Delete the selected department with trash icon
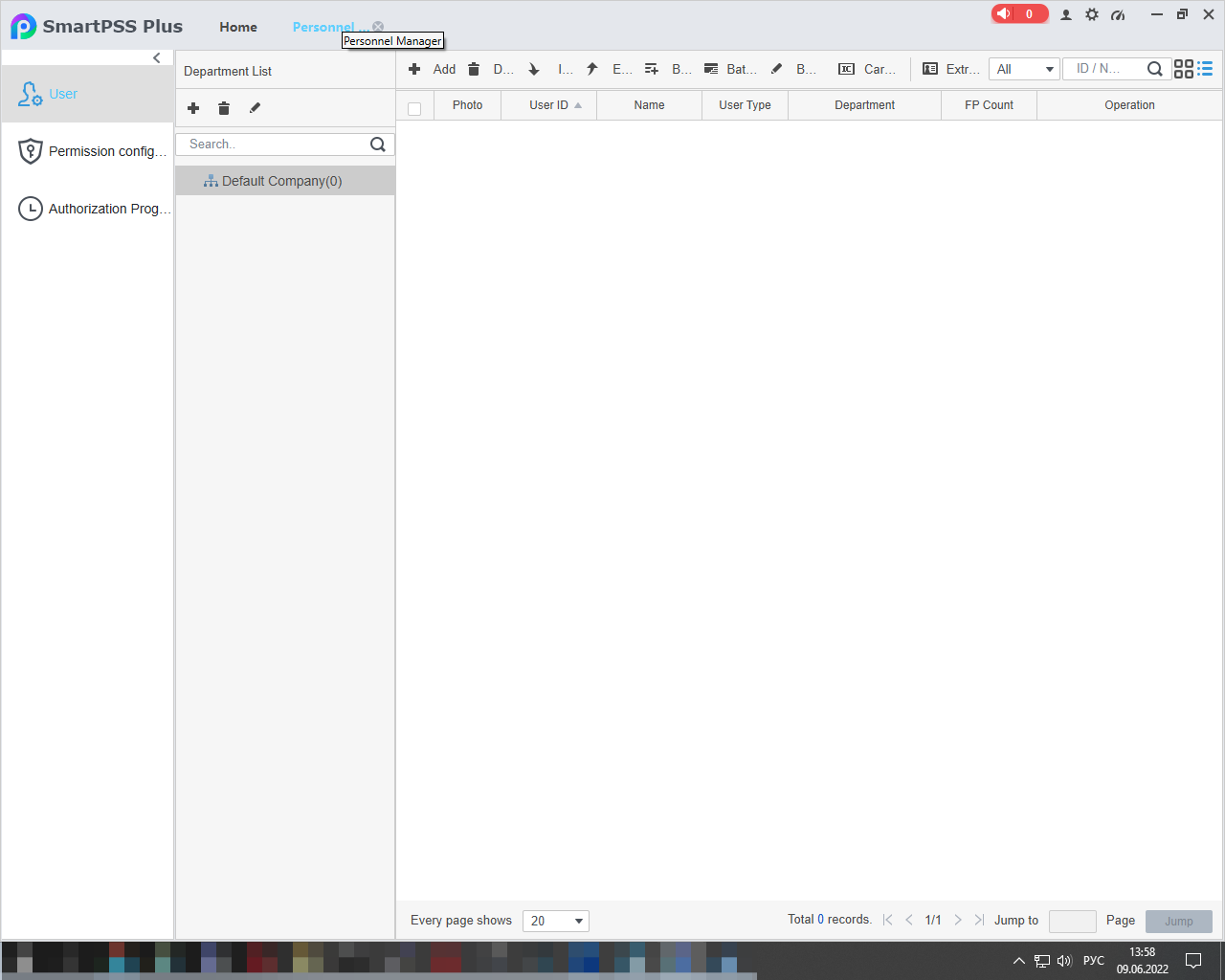The image size is (1225, 980). pos(224,108)
